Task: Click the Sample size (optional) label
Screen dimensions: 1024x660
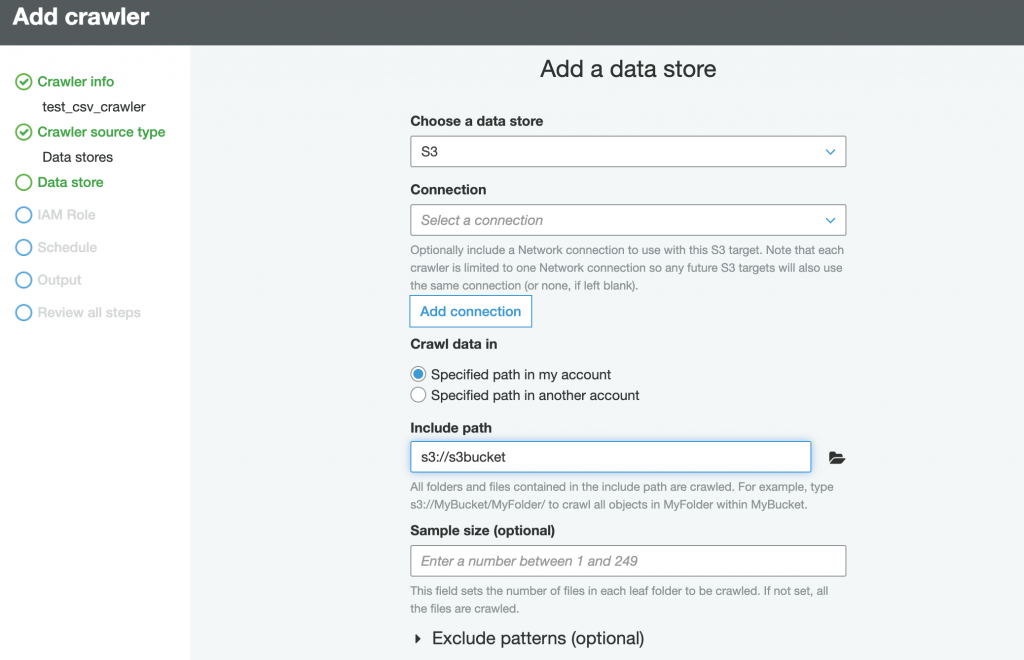Action: point(483,531)
